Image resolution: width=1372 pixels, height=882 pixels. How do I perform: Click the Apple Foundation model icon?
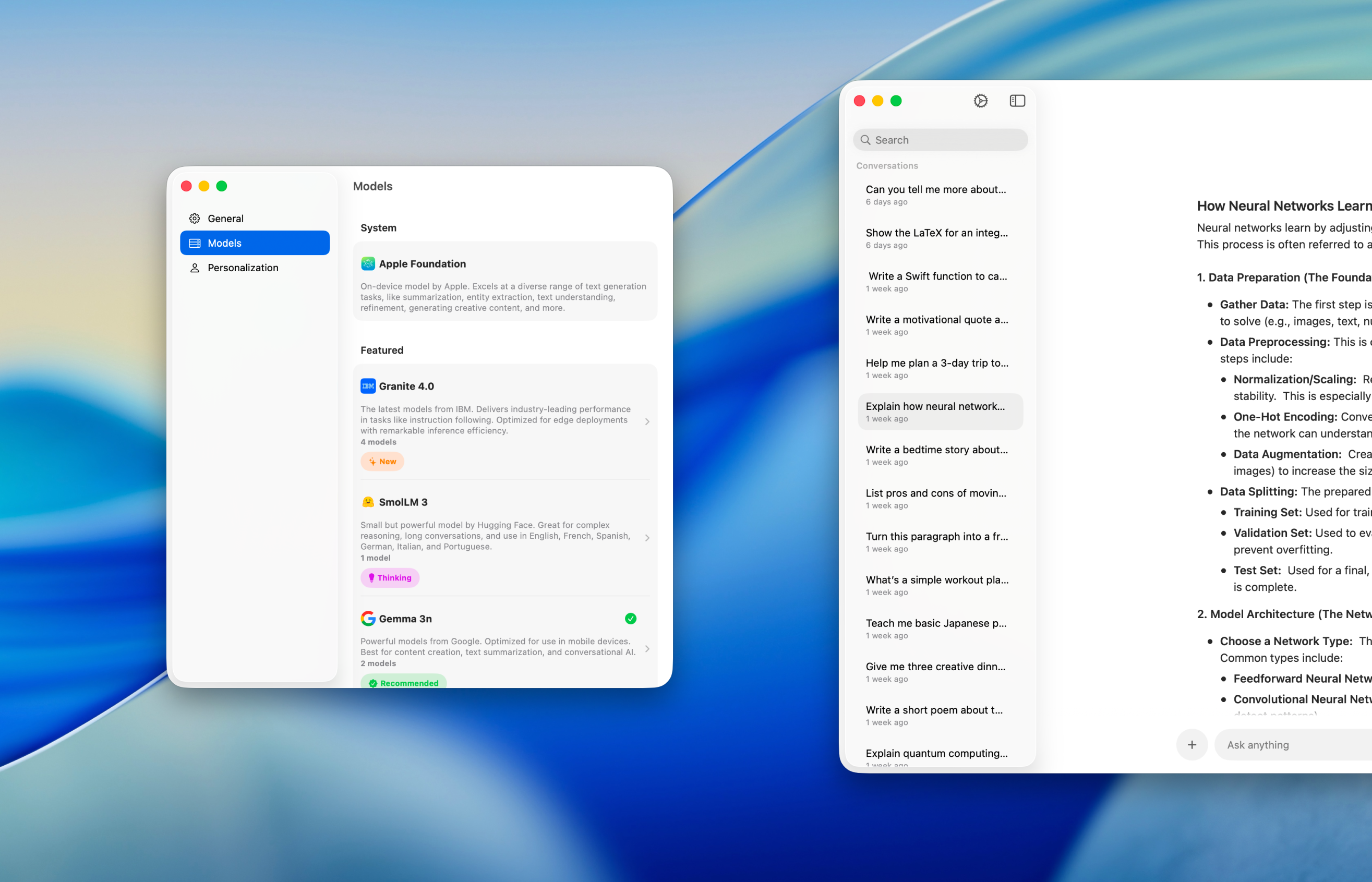tap(368, 263)
